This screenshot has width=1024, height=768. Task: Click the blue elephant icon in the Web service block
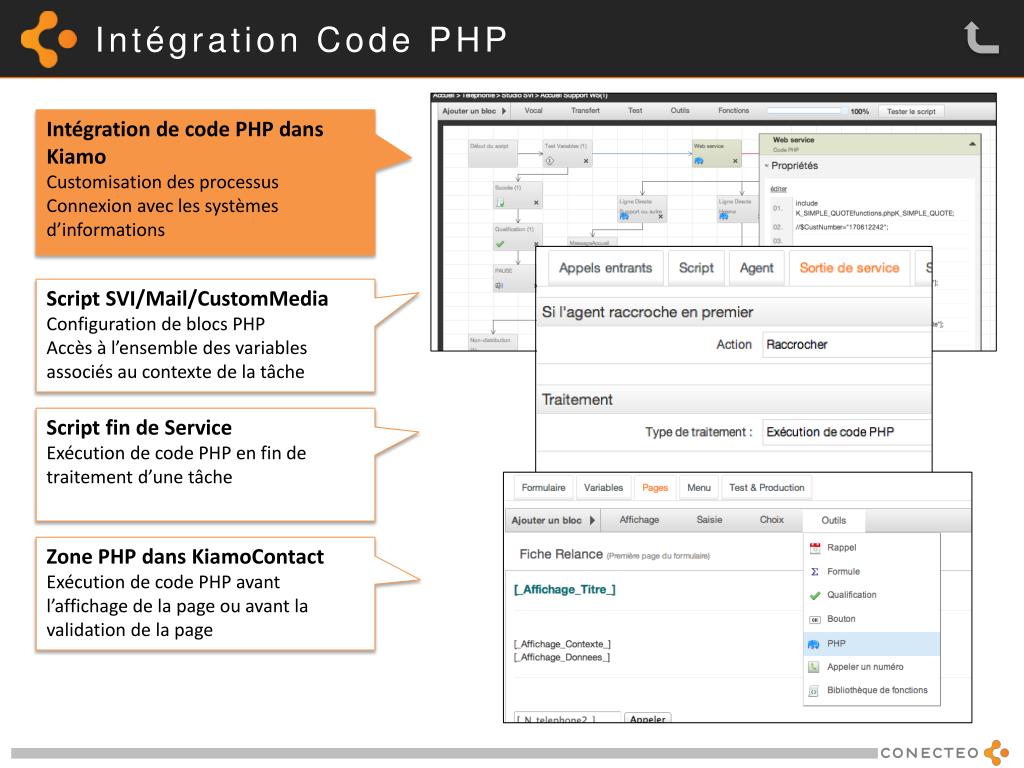pos(699,161)
